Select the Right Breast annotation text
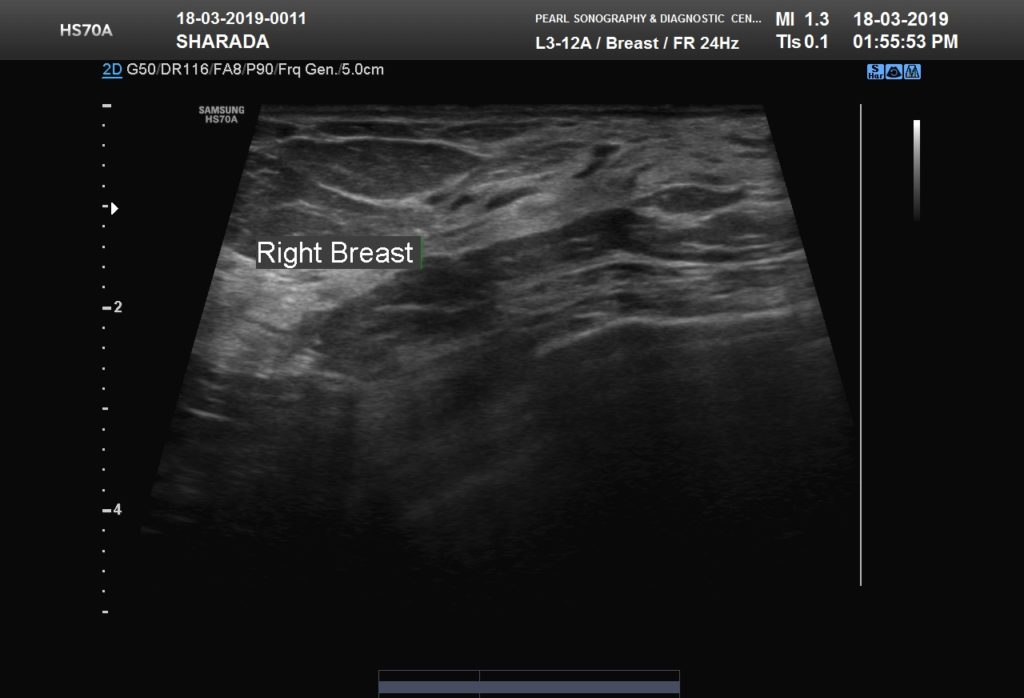 tap(335, 253)
